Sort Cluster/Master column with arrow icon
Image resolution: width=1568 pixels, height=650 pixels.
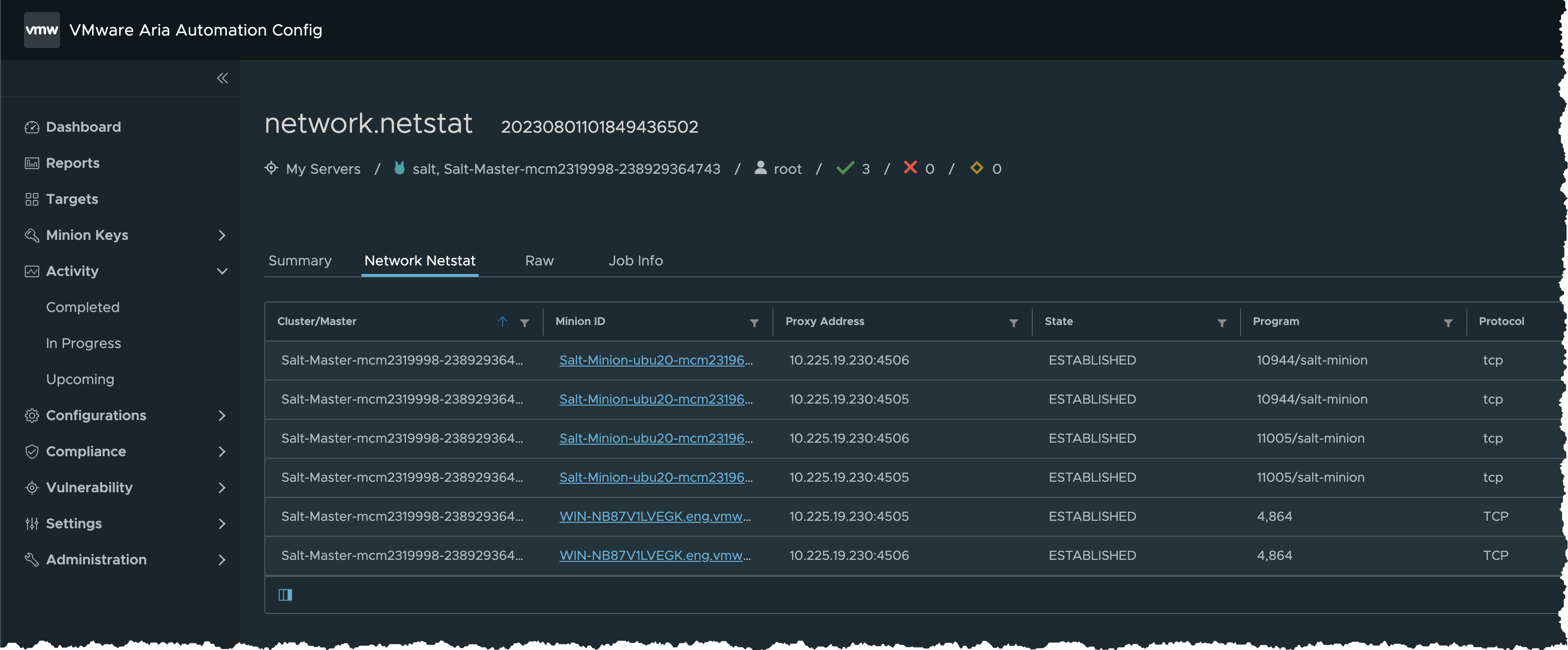point(502,321)
